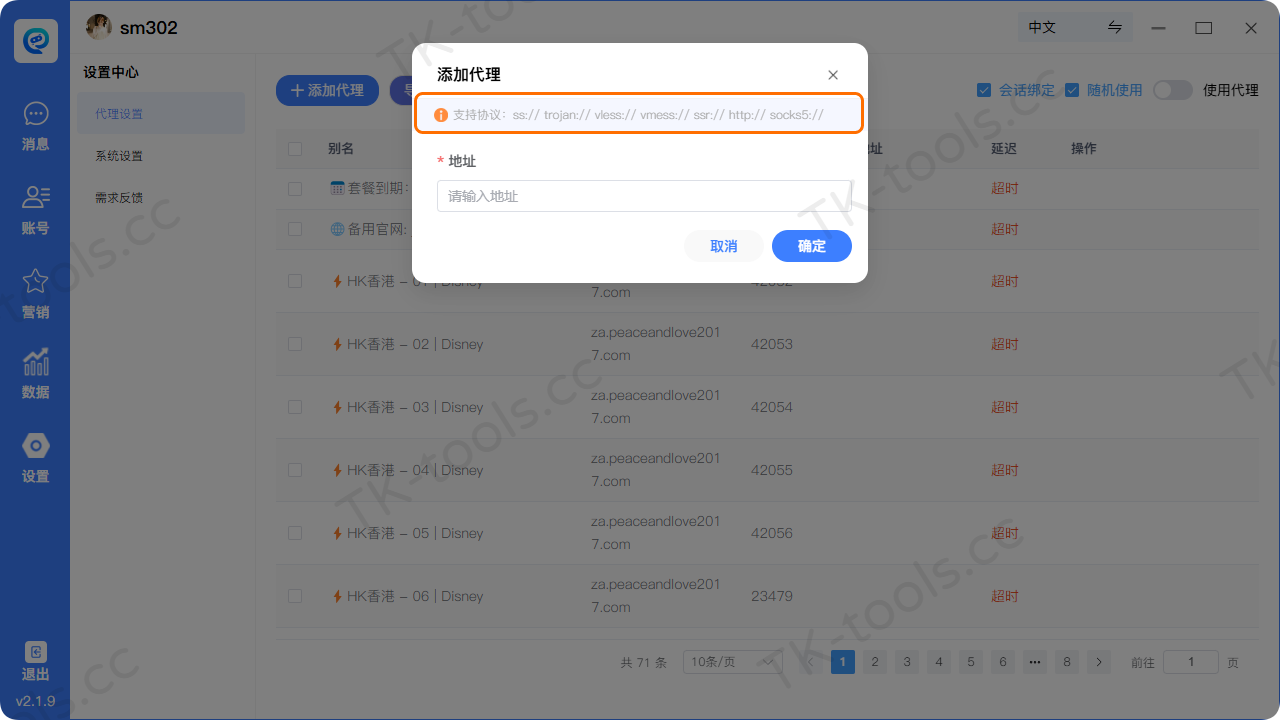Image resolution: width=1280 pixels, height=720 pixels.
Task: Open the 10条/页 page size dropdown
Action: [x=733, y=662]
